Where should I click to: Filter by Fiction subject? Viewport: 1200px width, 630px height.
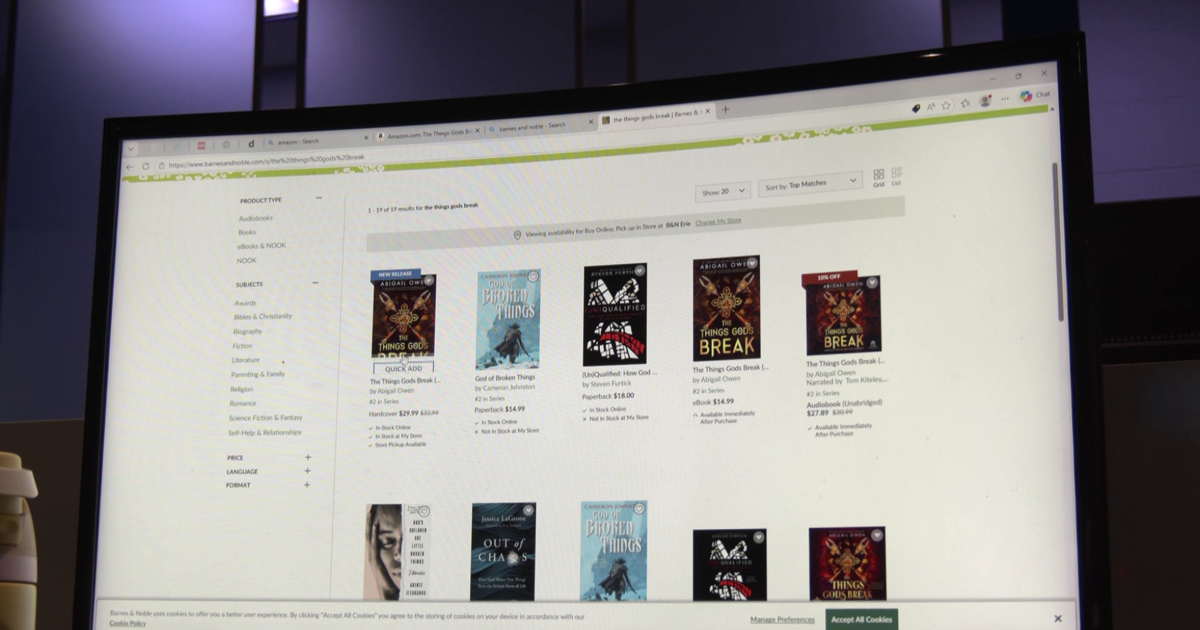(242, 346)
